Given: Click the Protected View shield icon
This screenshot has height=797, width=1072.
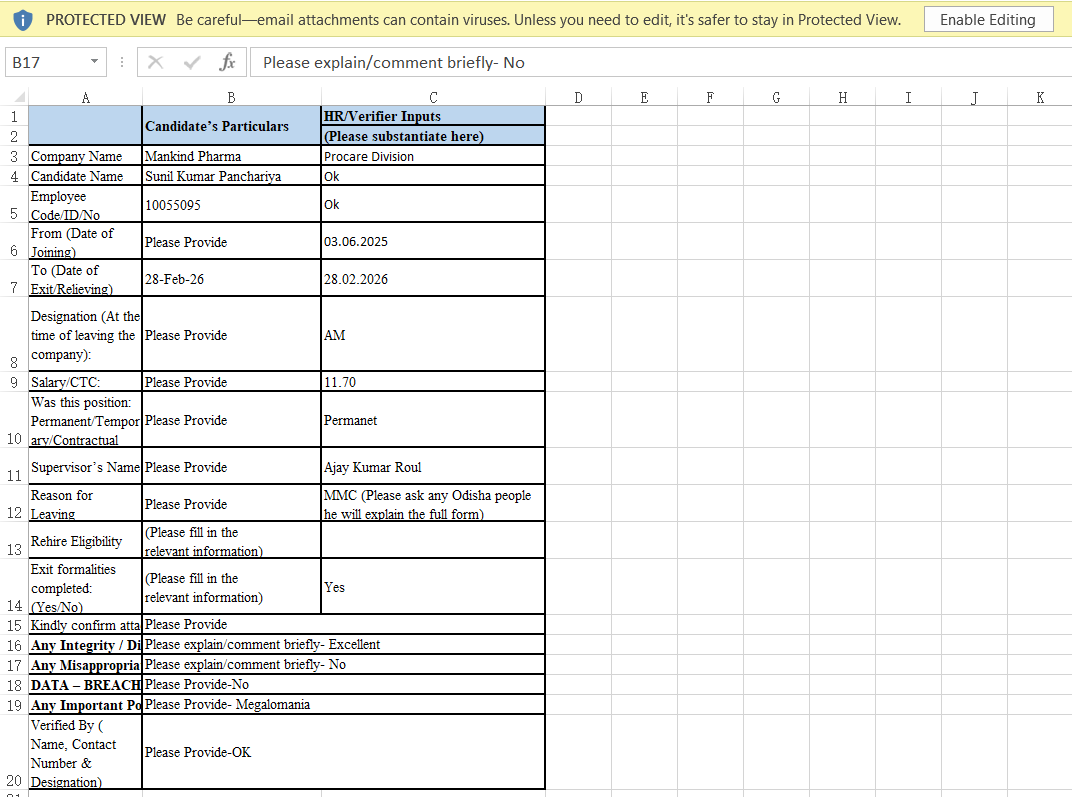Looking at the screenshot, I should pyautogui.click(x=23, y=20).
